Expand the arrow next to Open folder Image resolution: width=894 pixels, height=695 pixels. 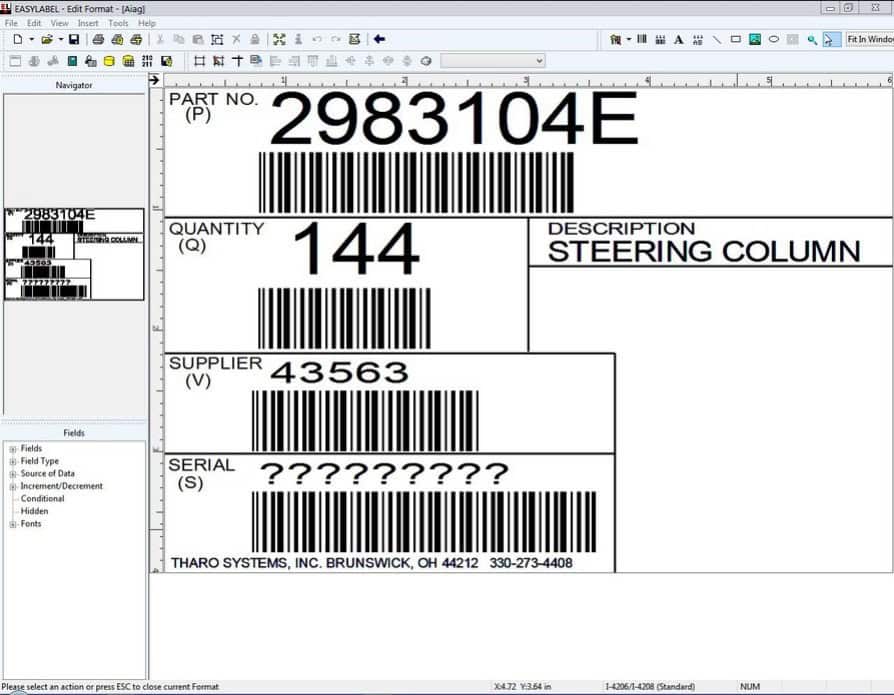[60, 39]
